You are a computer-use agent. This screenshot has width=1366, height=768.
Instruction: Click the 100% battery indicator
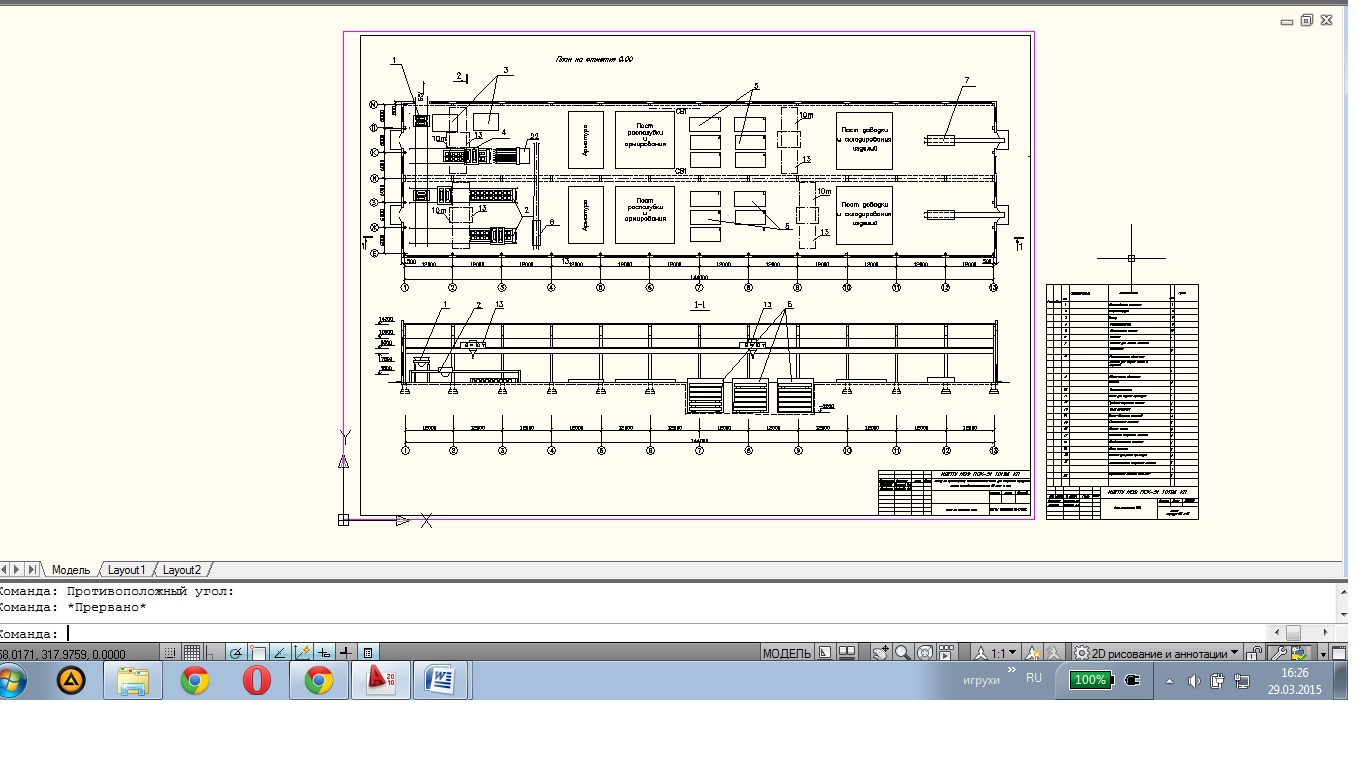(1089, 680)
